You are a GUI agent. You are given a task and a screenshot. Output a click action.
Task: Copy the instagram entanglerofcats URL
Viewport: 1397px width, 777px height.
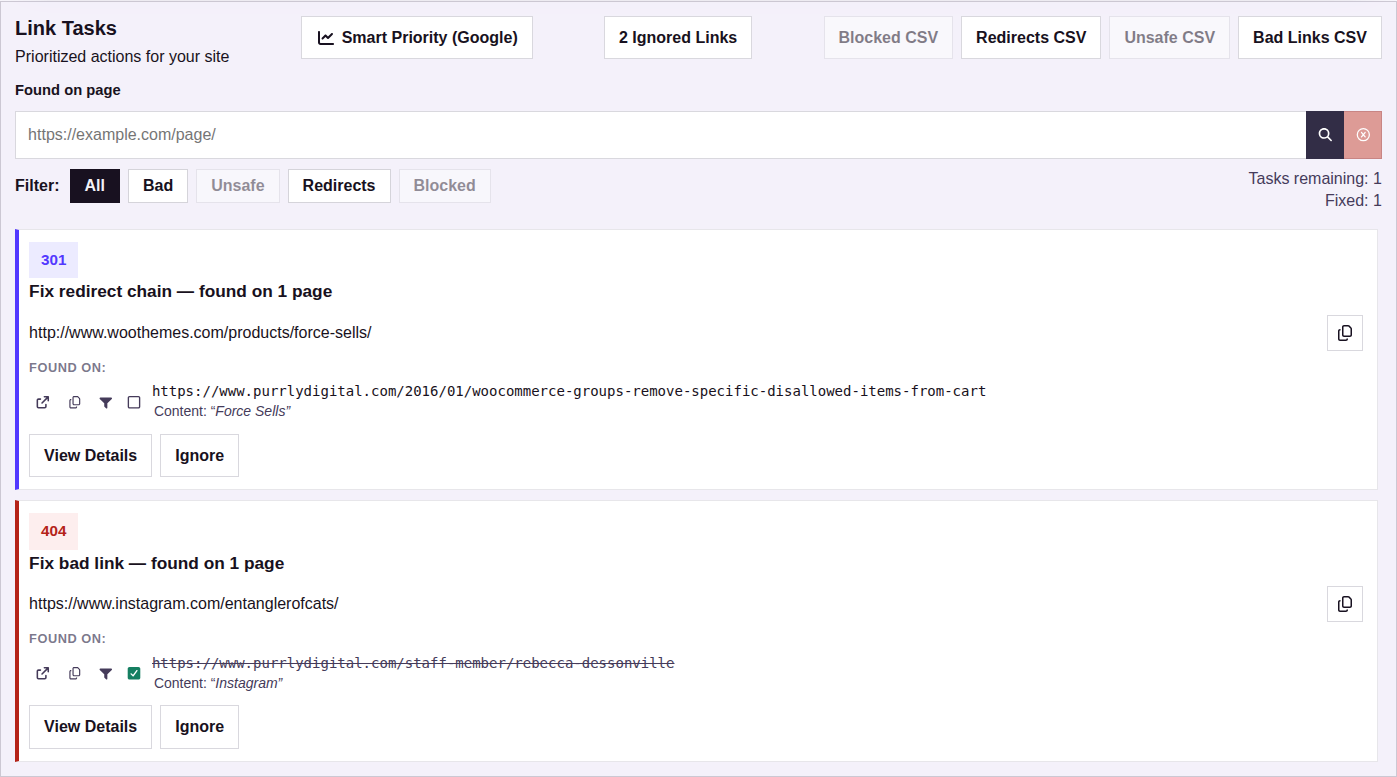tap(1345, 604)
